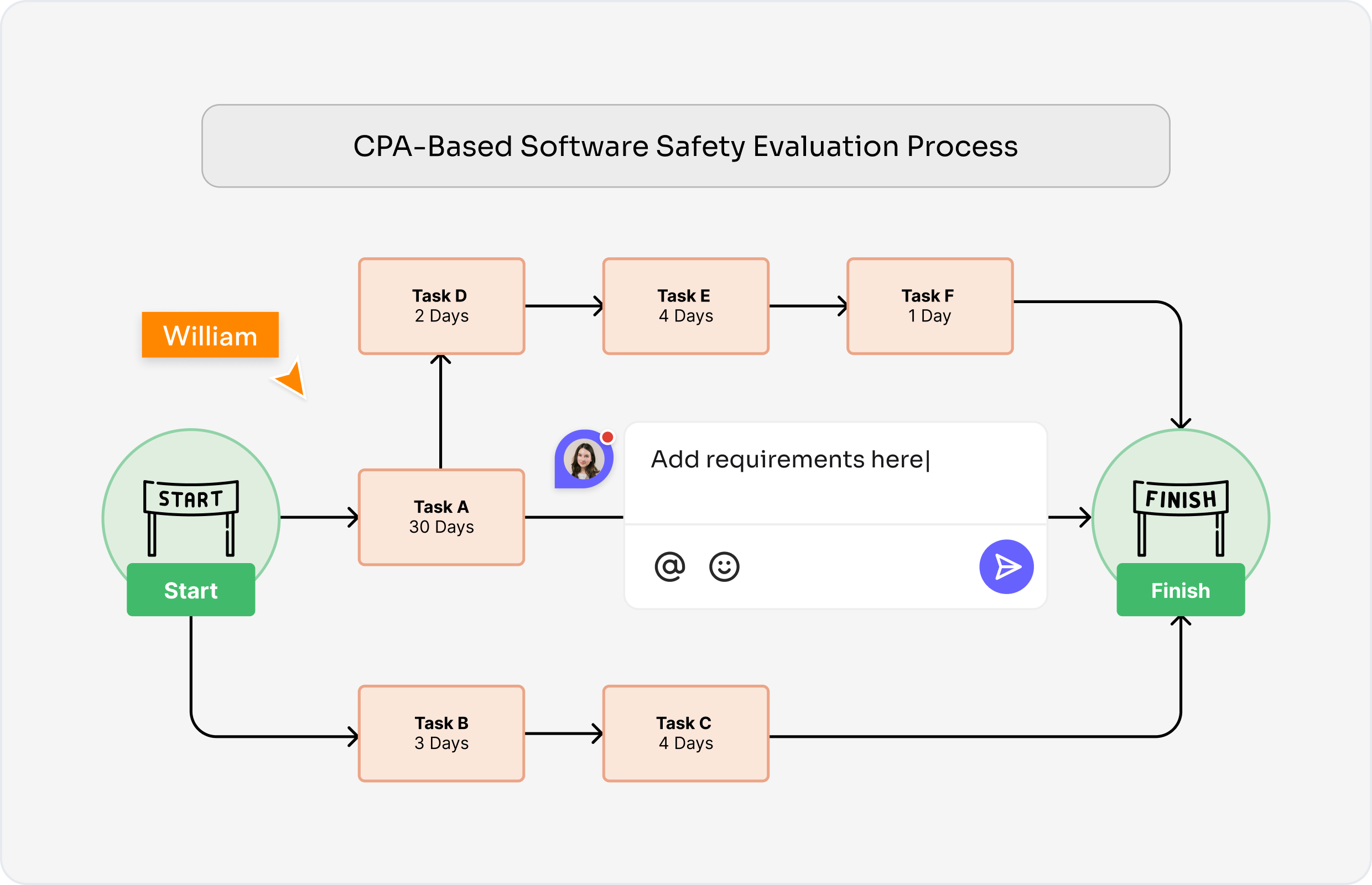Viewport: 1372px width, 885px height.
Task: Select the Task A 30 Days box
Action: pyautogui.click(x=441, y=517)
